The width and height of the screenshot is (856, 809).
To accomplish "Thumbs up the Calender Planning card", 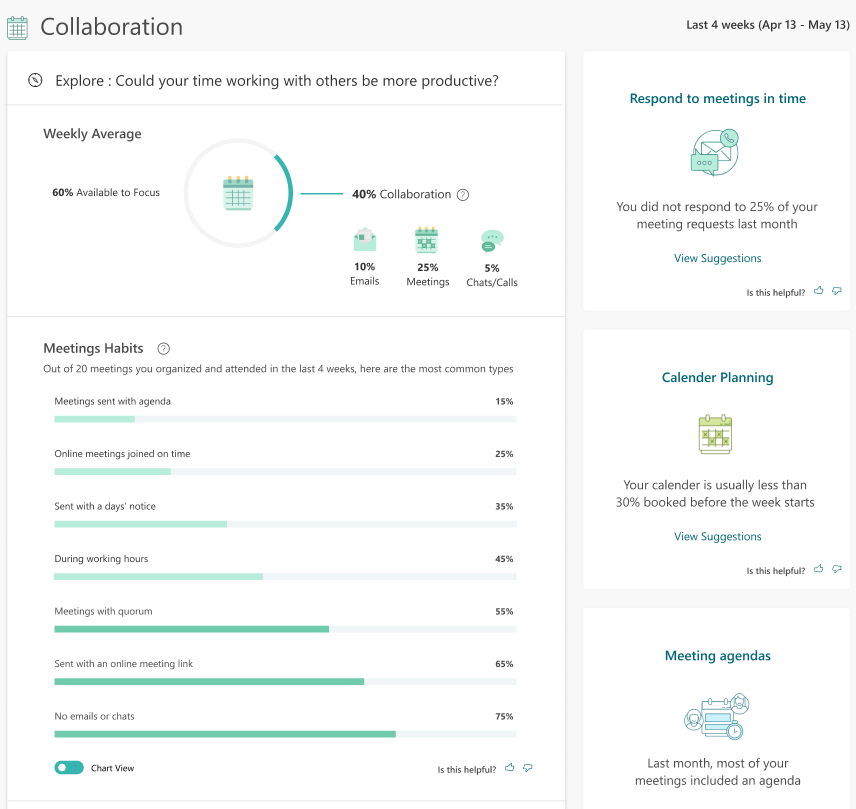I will (819, 569).
